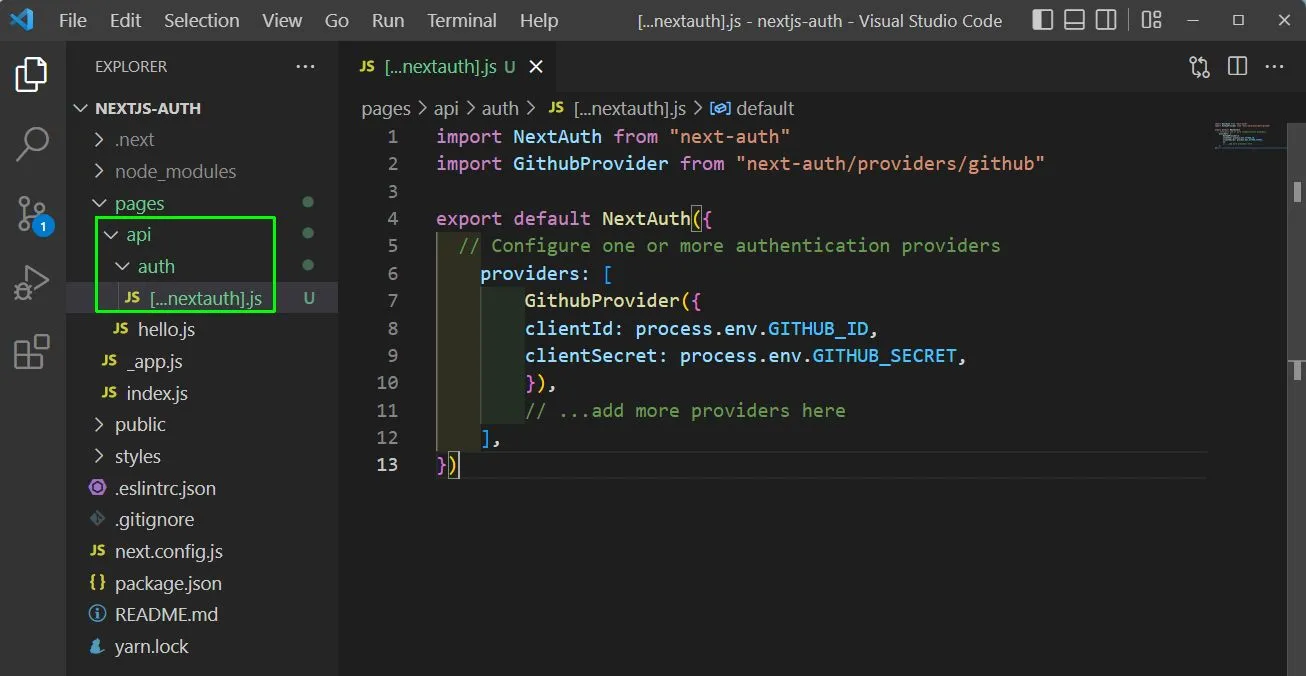Open the Selection menu
1306x676 pixels.
(202, 20)
